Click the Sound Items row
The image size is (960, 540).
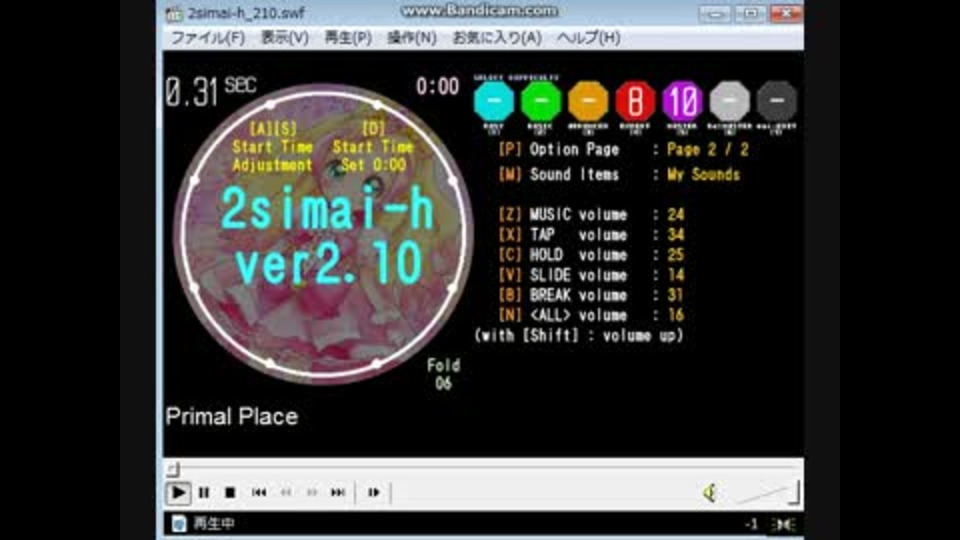click(619, 174)
